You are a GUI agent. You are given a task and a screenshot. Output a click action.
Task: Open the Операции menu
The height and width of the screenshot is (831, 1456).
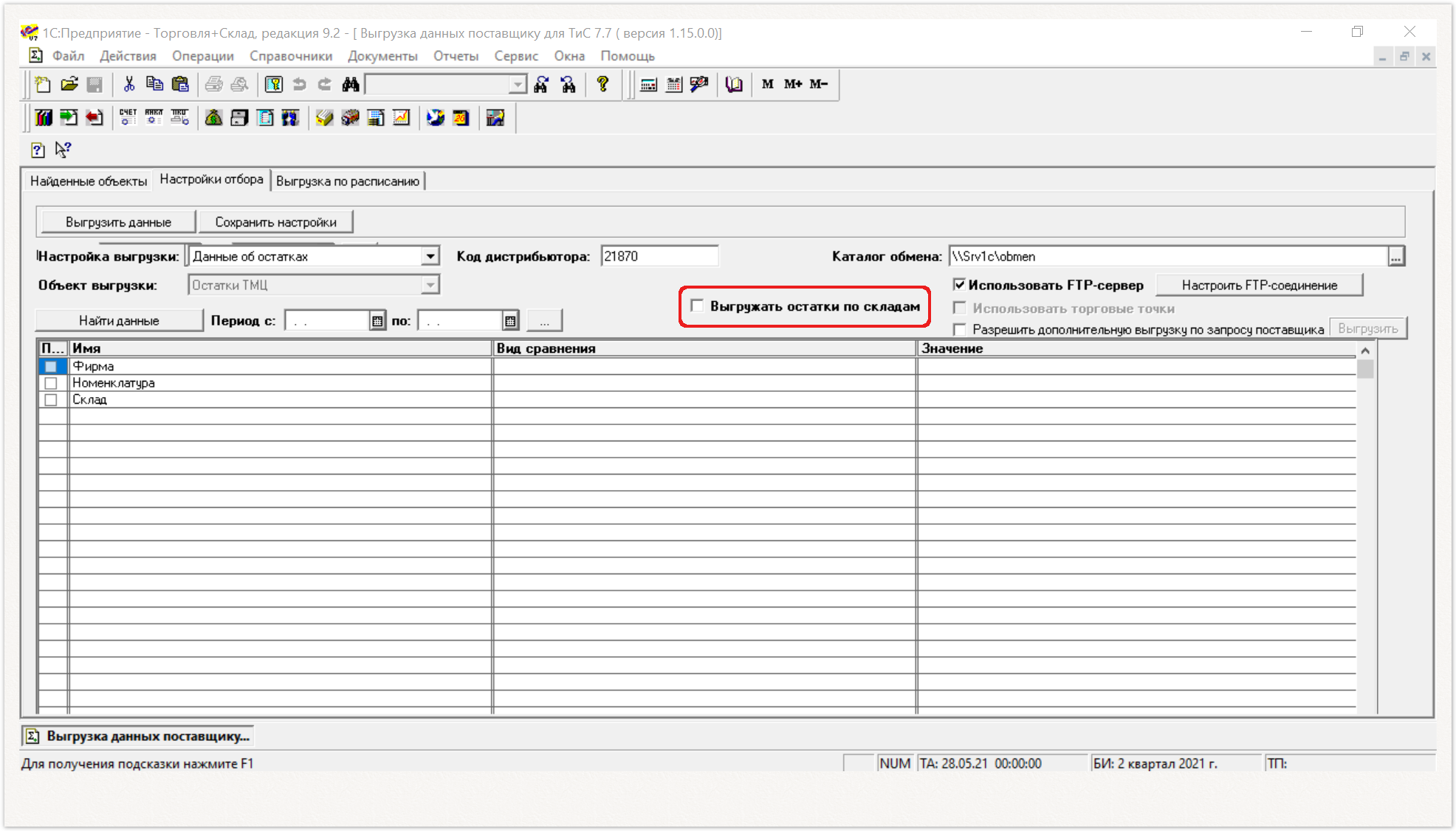pos(203,56)
